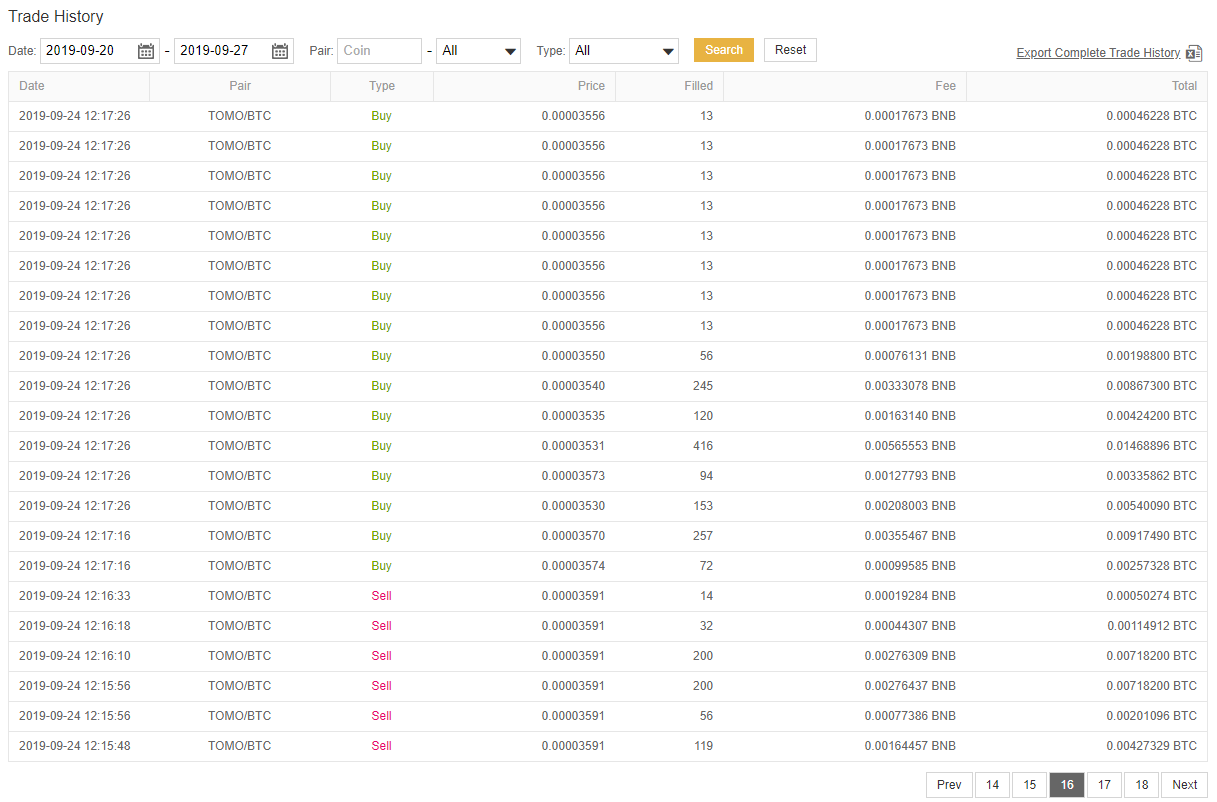Click filled amount 245
Image resolution: width=1217 pixels, height=802 pixels.
pos(703,386)
